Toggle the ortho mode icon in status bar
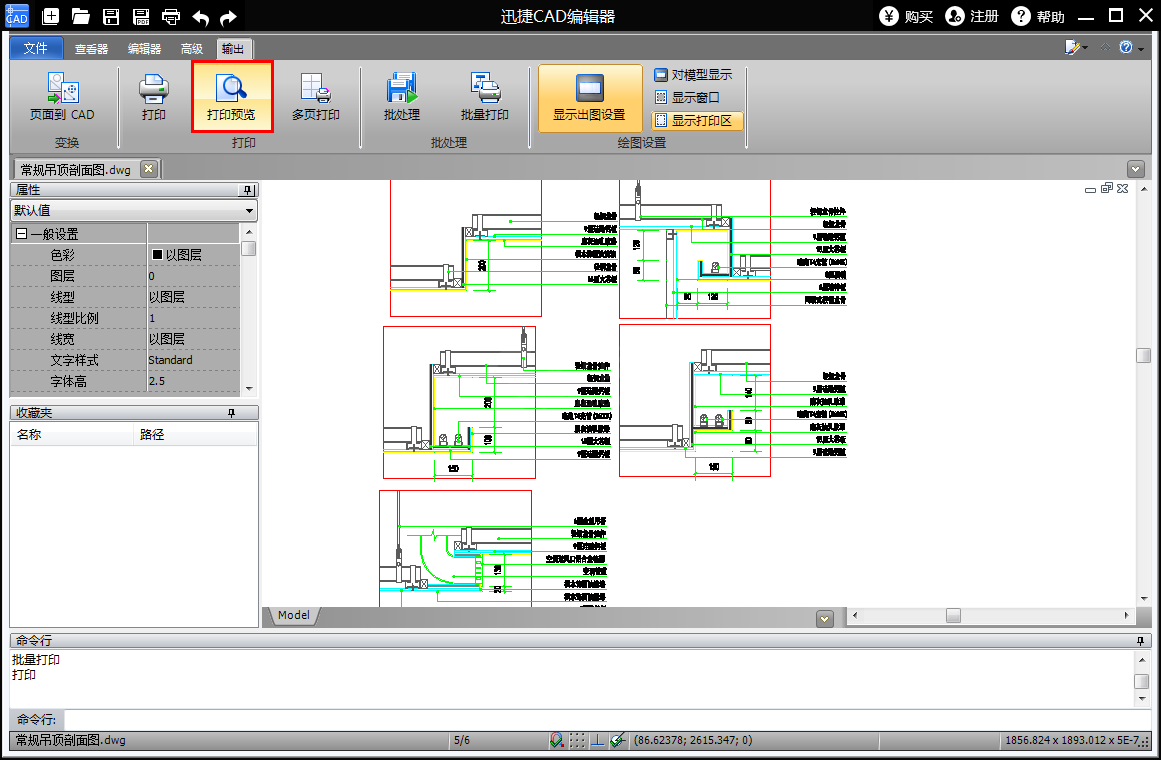The image size is (1161, 760). tap(597, 740)
